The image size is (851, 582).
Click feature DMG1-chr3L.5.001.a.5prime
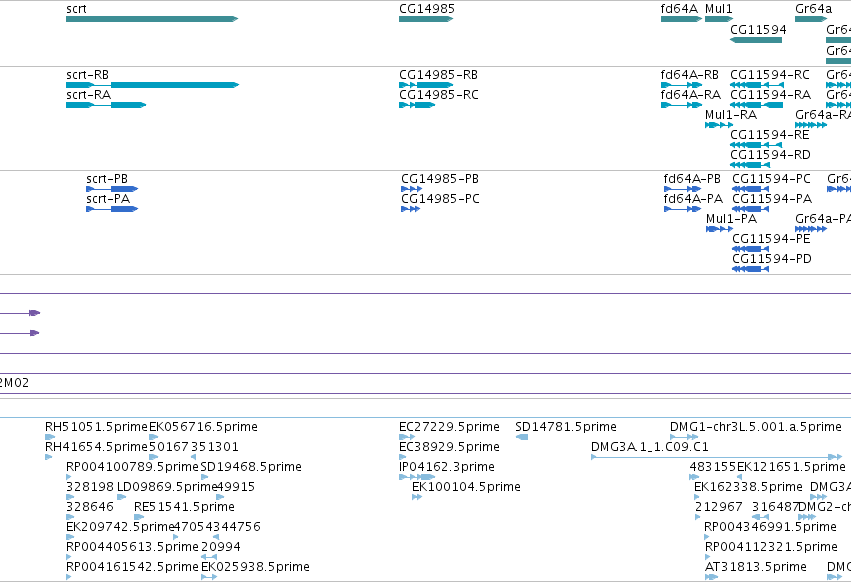click(684, 437)
